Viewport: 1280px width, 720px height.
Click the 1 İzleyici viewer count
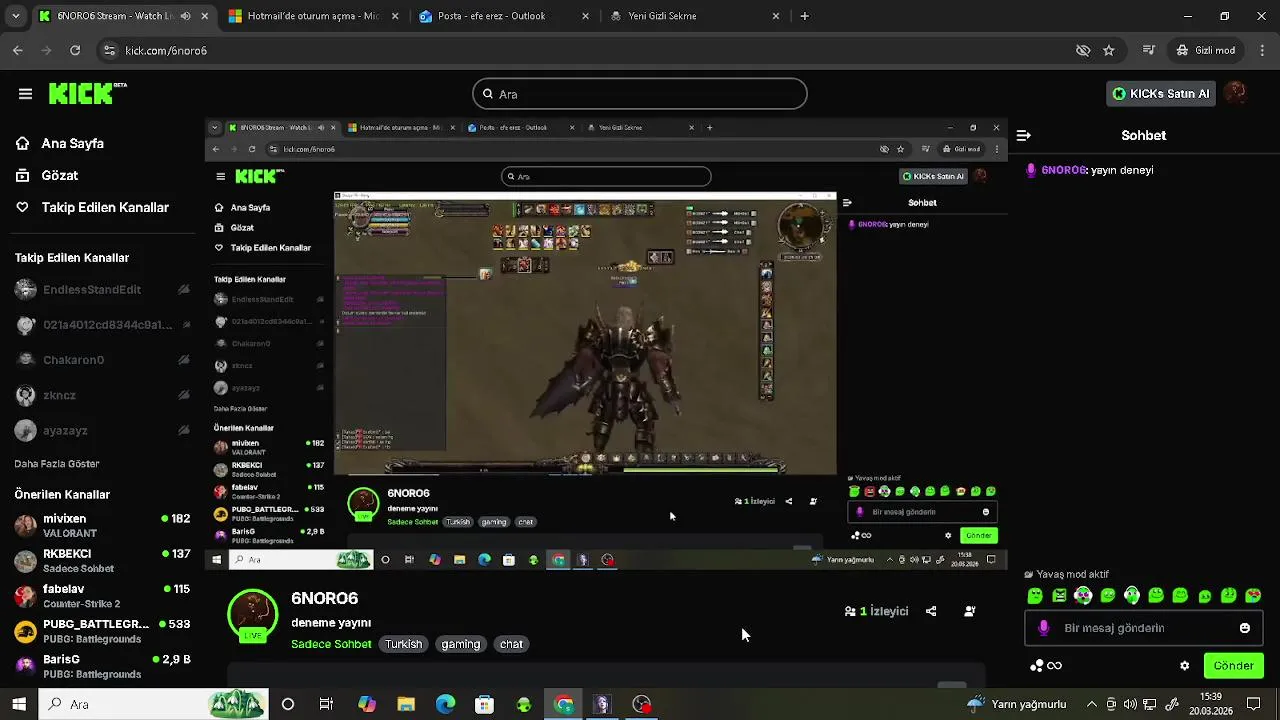click(876, 611)
